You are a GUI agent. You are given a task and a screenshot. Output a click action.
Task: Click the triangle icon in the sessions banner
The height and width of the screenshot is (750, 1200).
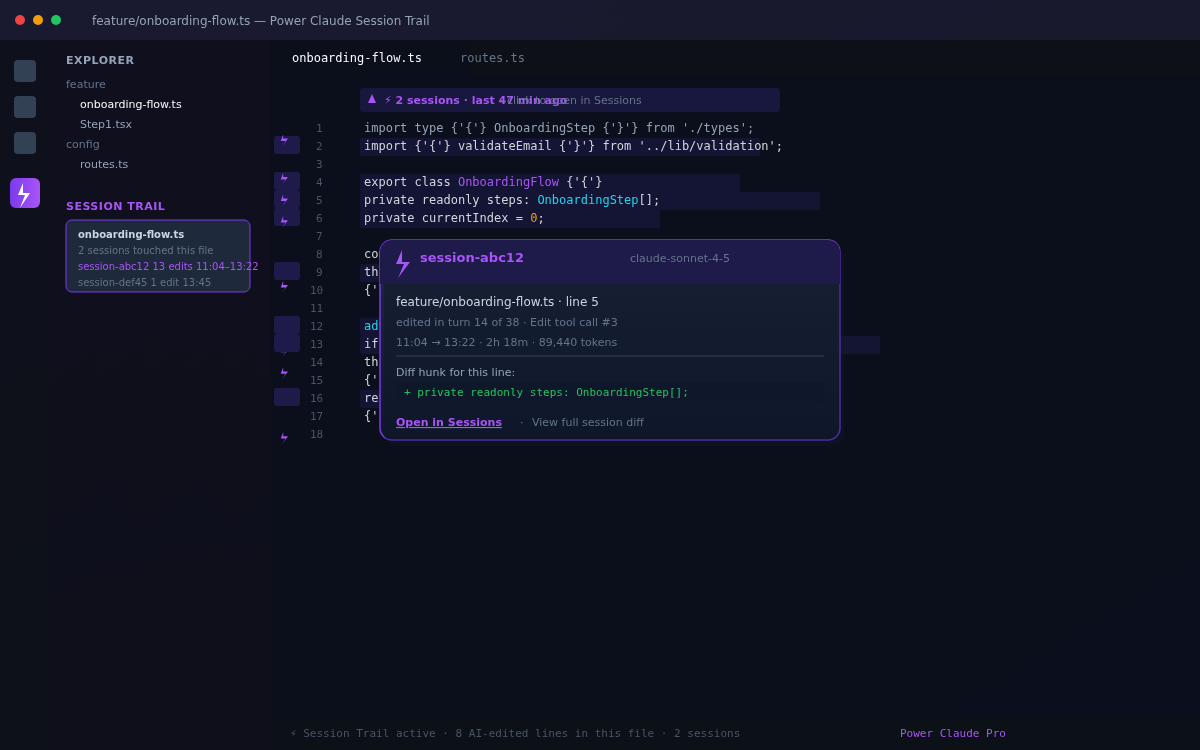[372, 99]
